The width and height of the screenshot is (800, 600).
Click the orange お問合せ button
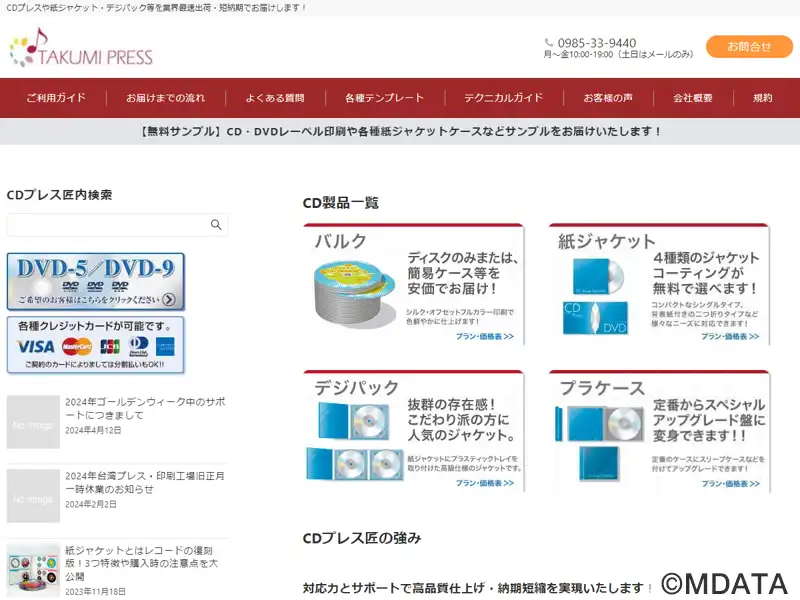(749, 46)
